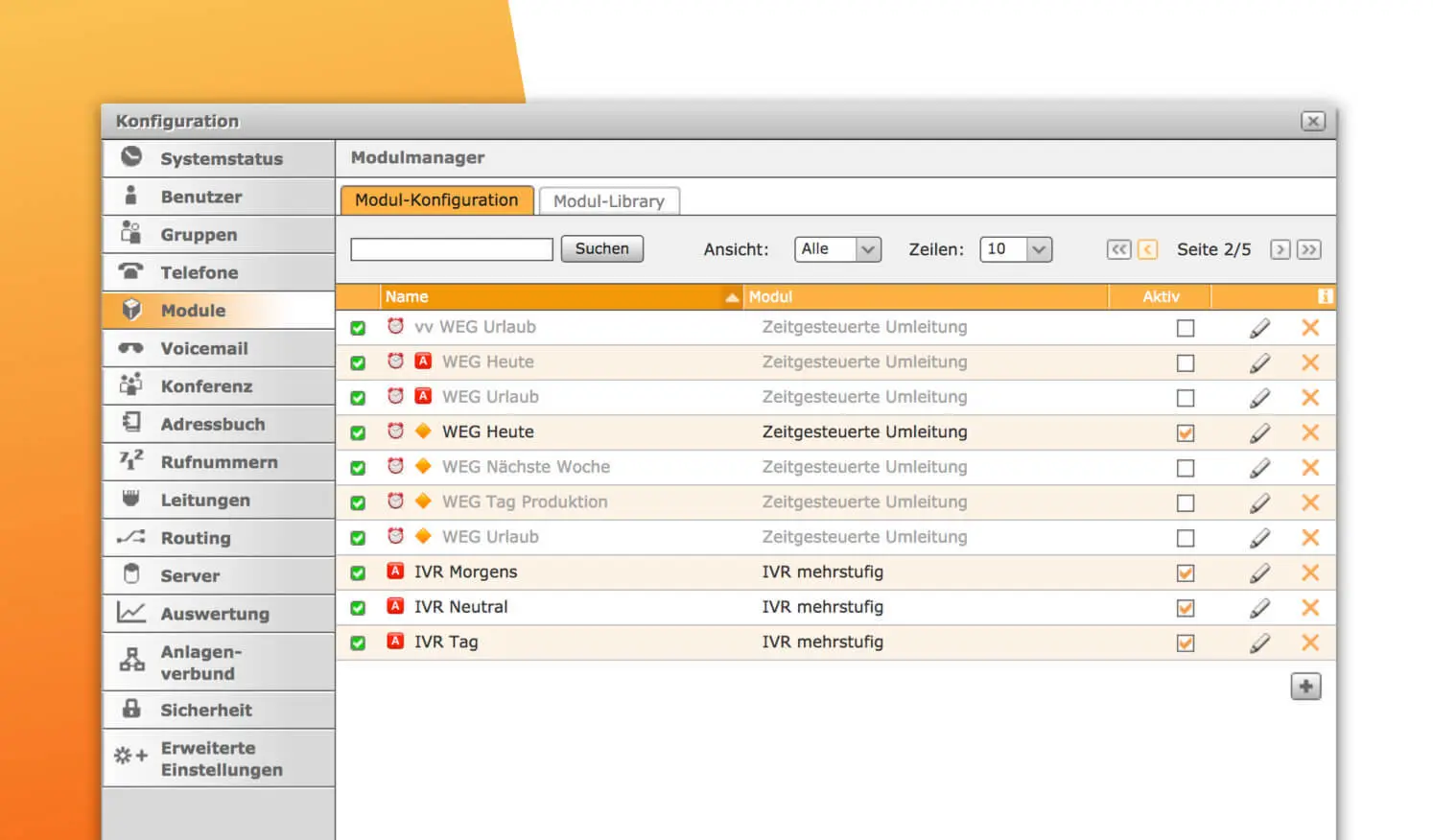Disable Aktiv checkbox for IVR Tag
Viewport: 1433px width, 840px height.
click(1186, 643)
